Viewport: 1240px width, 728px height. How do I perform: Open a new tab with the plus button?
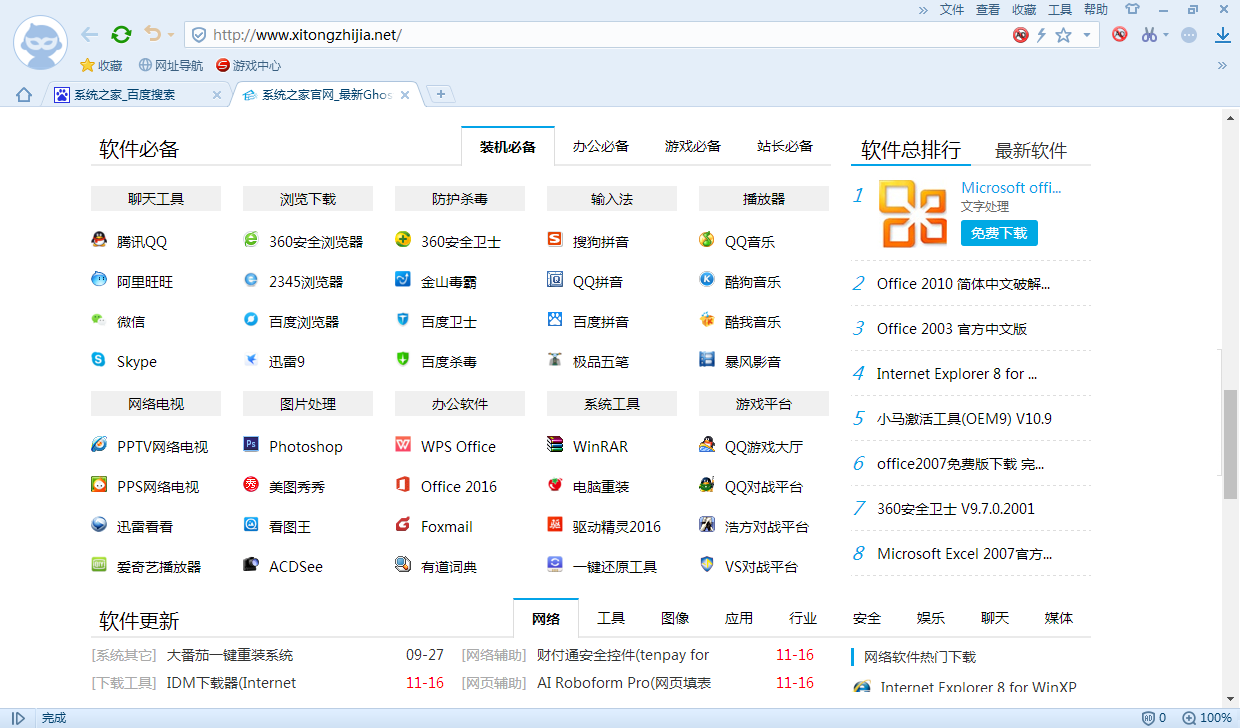(441, 94)
